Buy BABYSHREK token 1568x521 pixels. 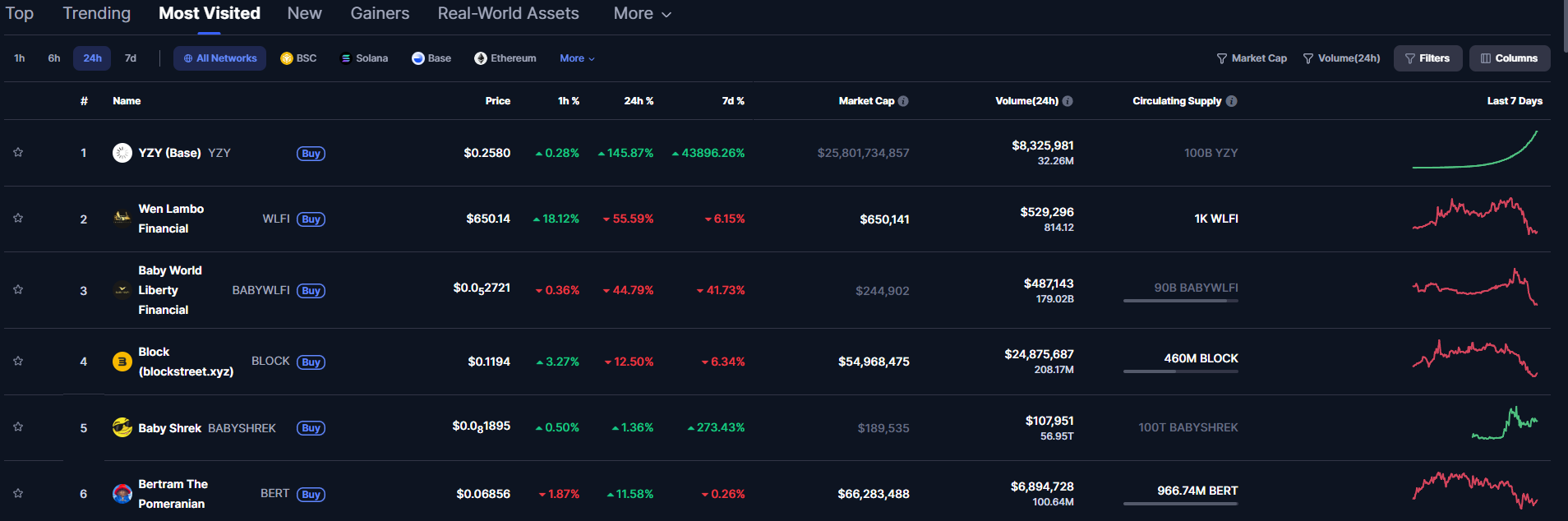pyautogui.click(x=311, y=428)
